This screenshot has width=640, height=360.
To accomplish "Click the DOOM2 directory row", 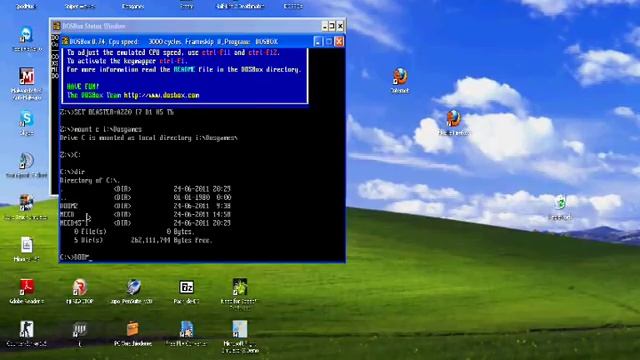I will pyautogui.click(x=145, y=206).
